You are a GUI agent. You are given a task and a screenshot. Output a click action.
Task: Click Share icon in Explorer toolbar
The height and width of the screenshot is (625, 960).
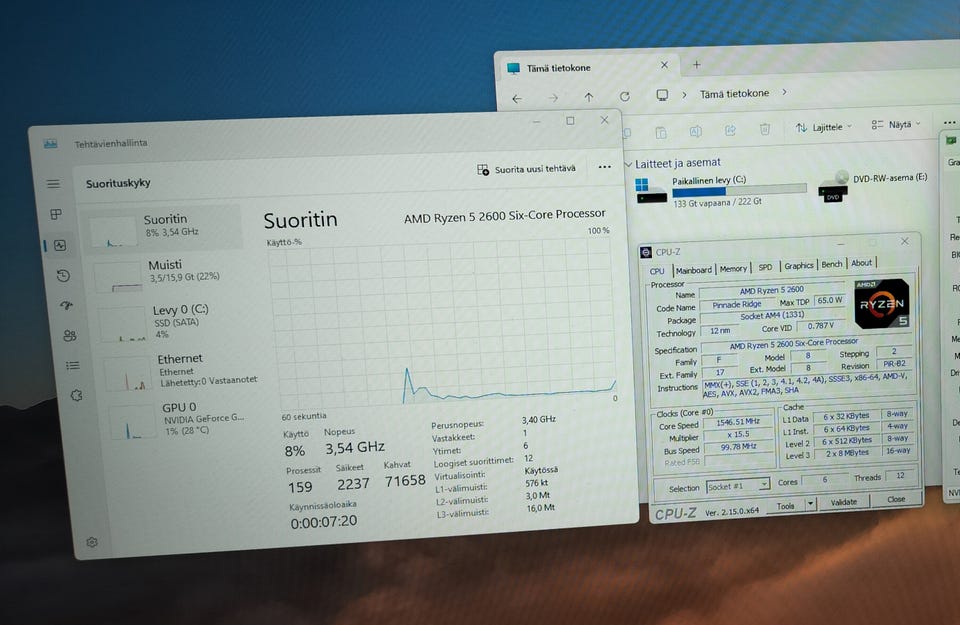(x=730, y=130)
